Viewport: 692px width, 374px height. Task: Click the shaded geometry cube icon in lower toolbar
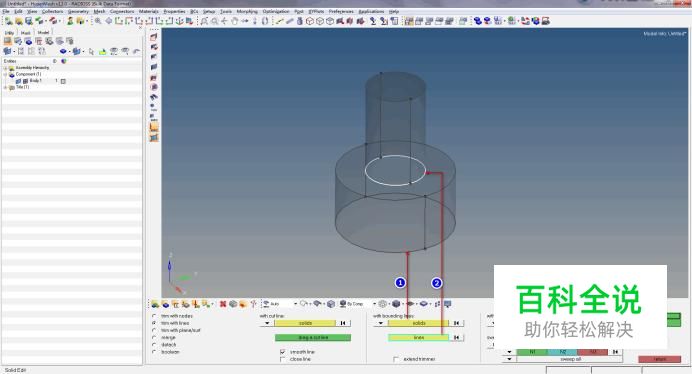coord(396,304)
